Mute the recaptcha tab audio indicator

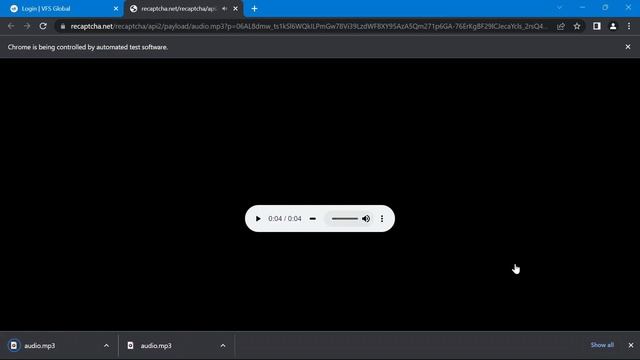224,9
